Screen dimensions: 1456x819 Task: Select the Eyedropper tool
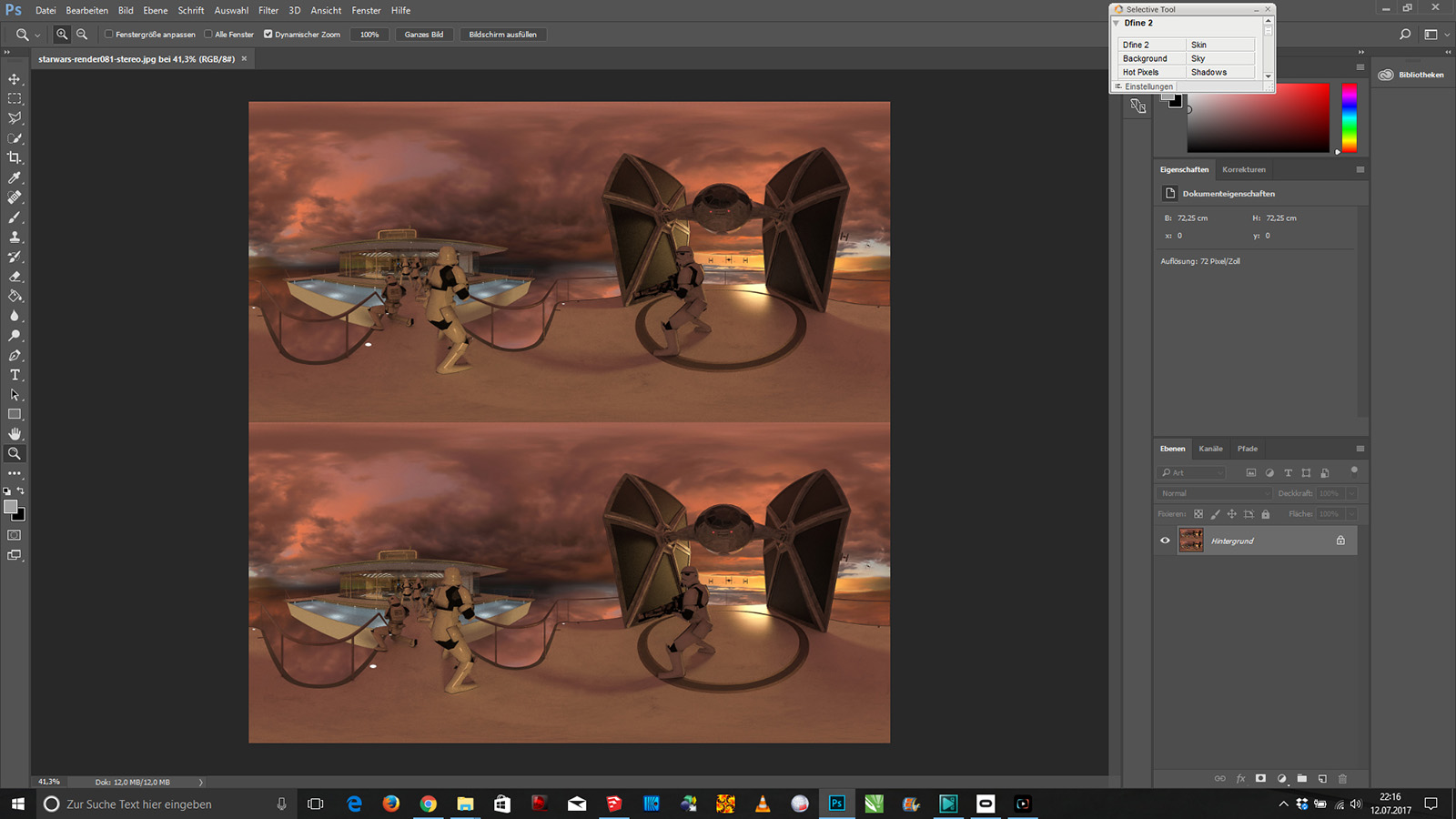(15, 177)
